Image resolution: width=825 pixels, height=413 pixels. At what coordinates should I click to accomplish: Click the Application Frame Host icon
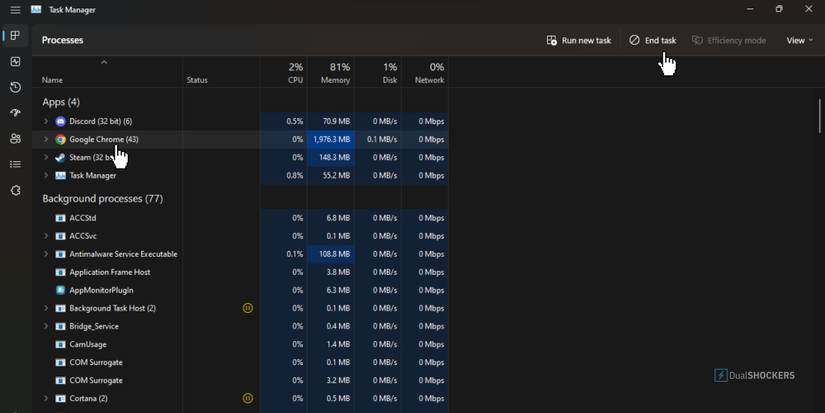coord(61,272)
